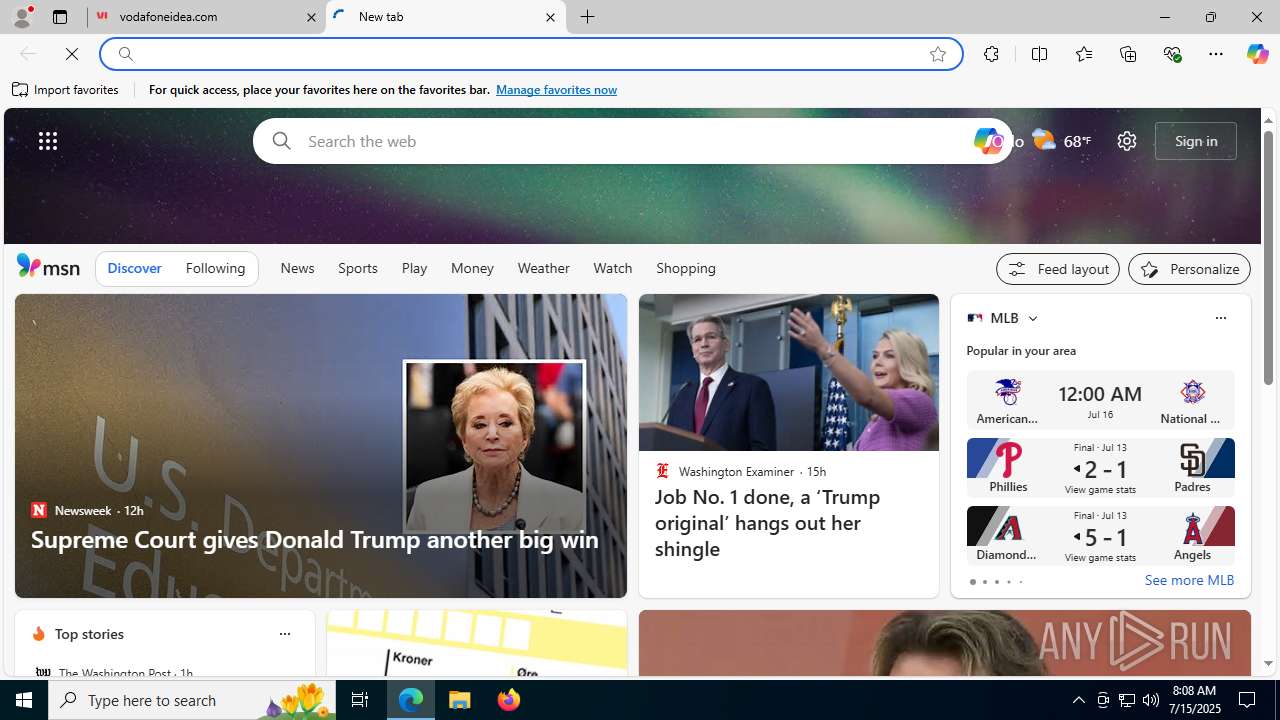
Task: Open the American vs National All-Star game
Action: (x=1100, y=401)
